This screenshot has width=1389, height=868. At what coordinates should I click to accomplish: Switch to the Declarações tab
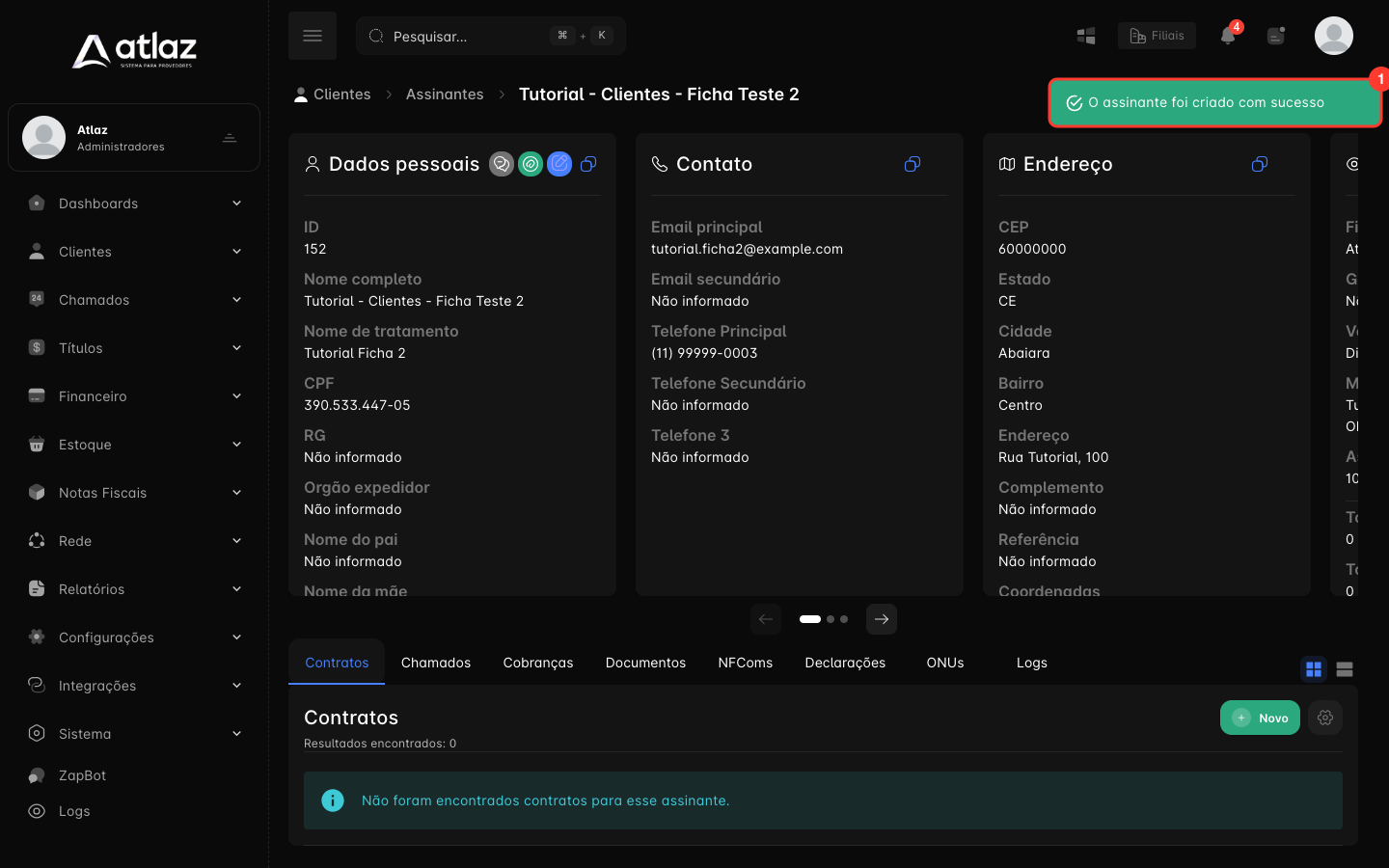(x=845, y=663)
